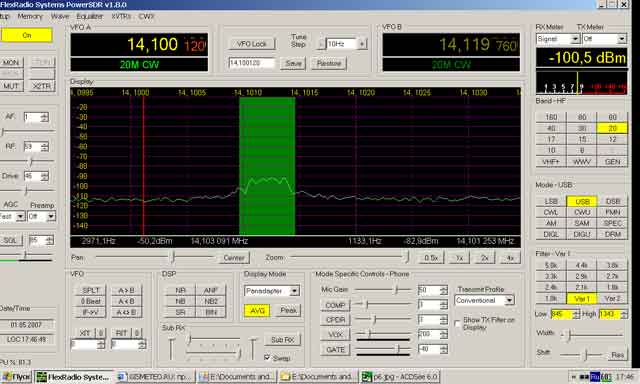The height and width of the screenshot is (384, 640).
Task: Enable the NR noise reduction button
Action: click(x=180, y=291)
